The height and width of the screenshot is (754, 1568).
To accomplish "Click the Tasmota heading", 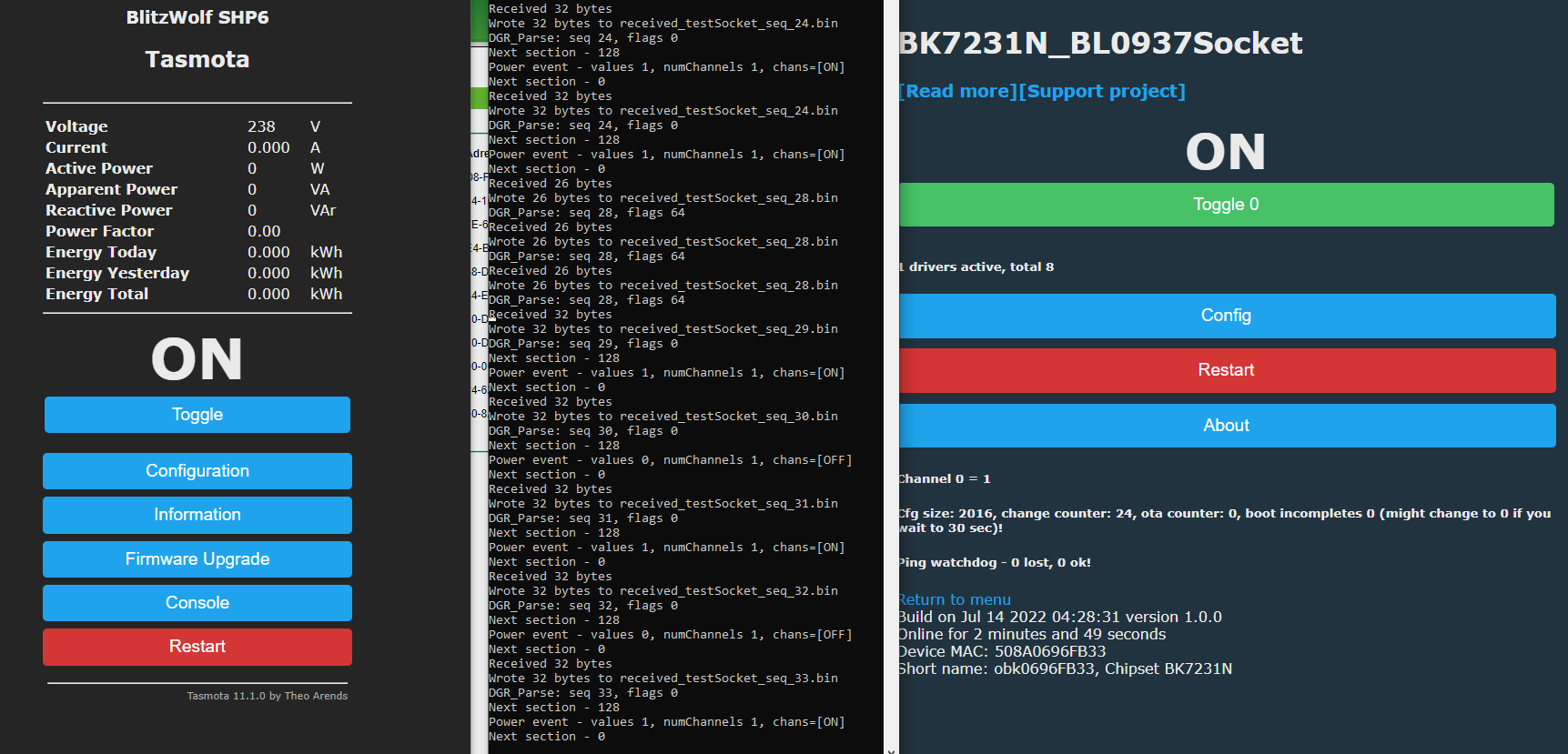I will [x=197, y=59].
